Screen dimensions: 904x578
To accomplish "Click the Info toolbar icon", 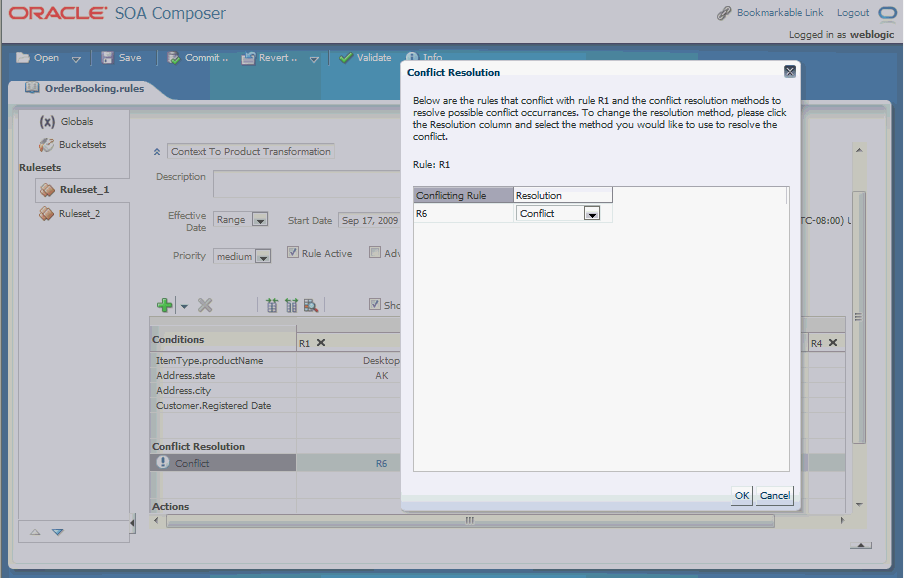I will click(412, 56).
